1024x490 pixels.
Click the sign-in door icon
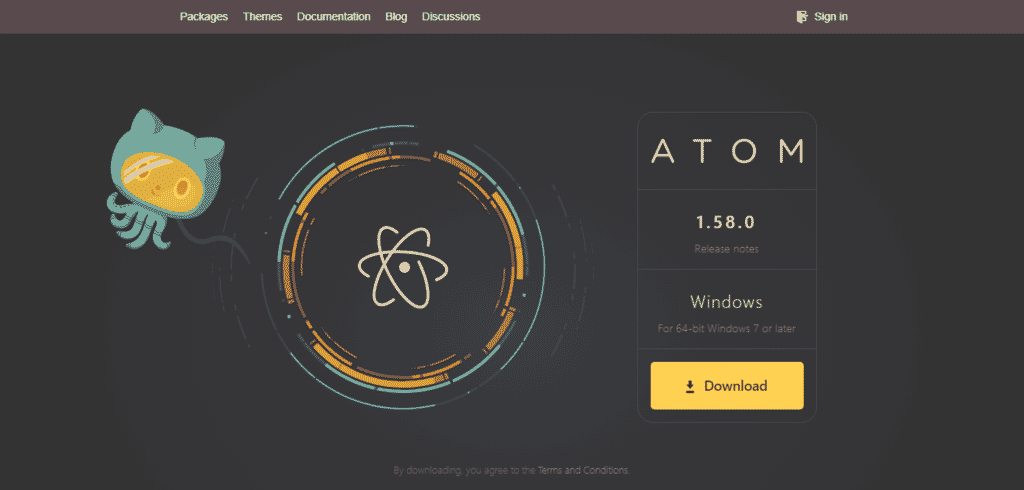[x=802, y=16]
